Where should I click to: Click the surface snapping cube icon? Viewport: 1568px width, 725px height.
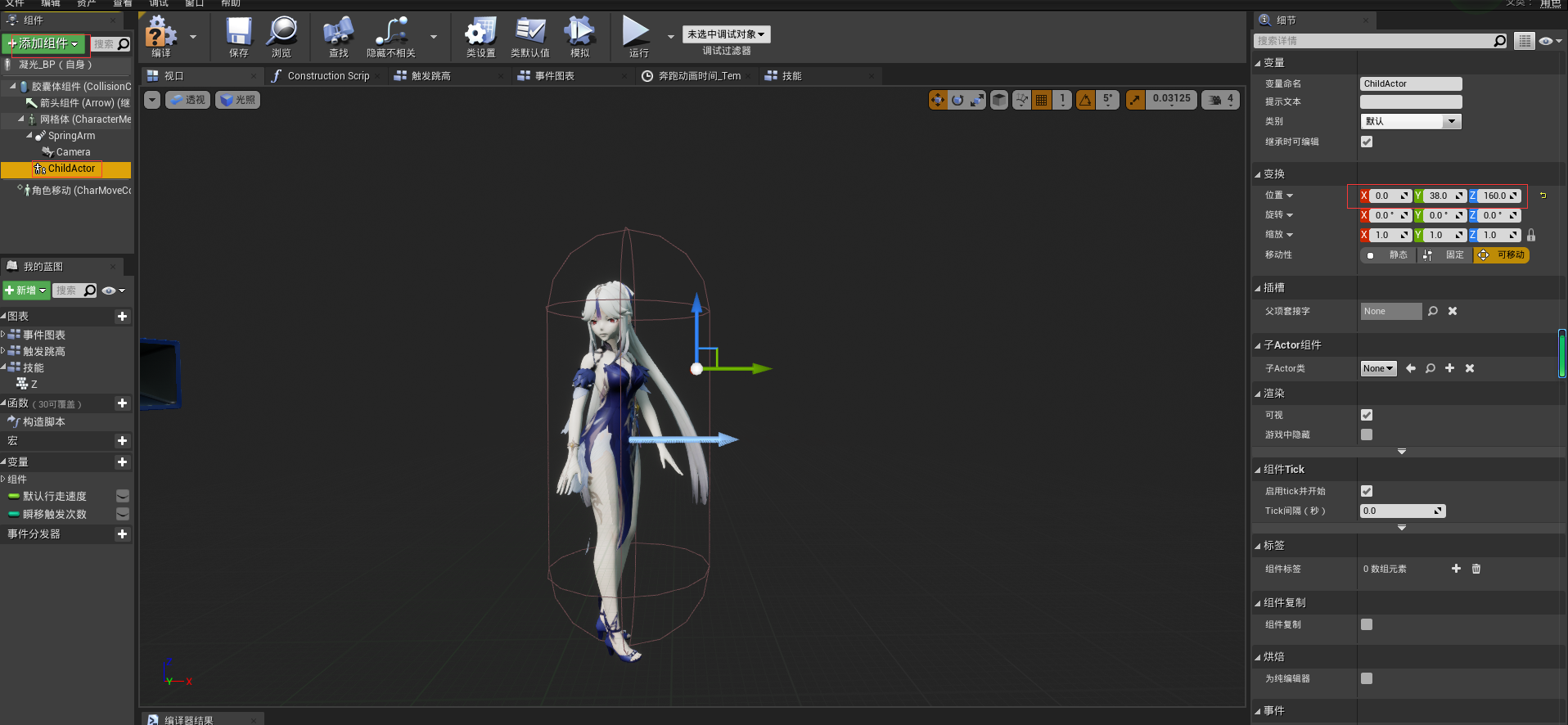pyautogui.click(x=999, y=100)
